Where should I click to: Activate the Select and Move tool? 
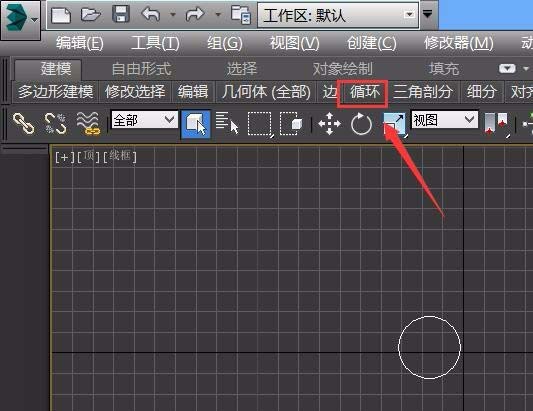coord(329,124)
